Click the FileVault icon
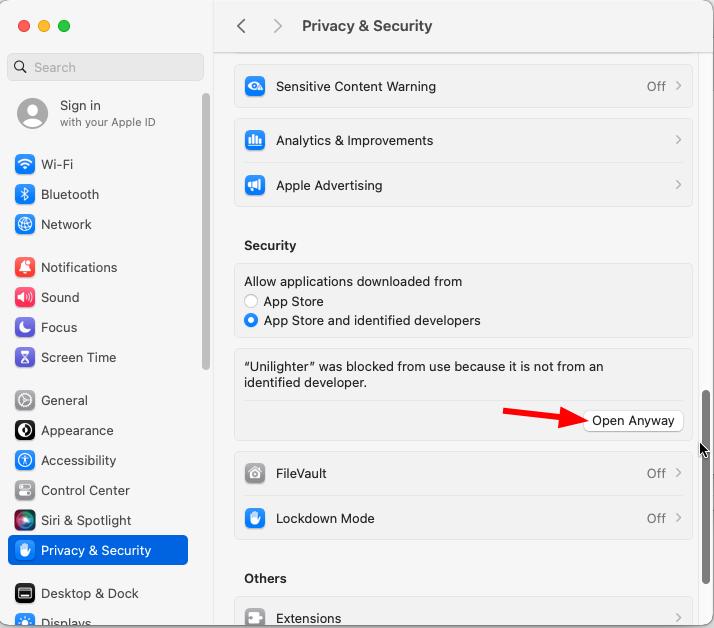This screenshot has height=628, width=714. (x=255, y=473)
